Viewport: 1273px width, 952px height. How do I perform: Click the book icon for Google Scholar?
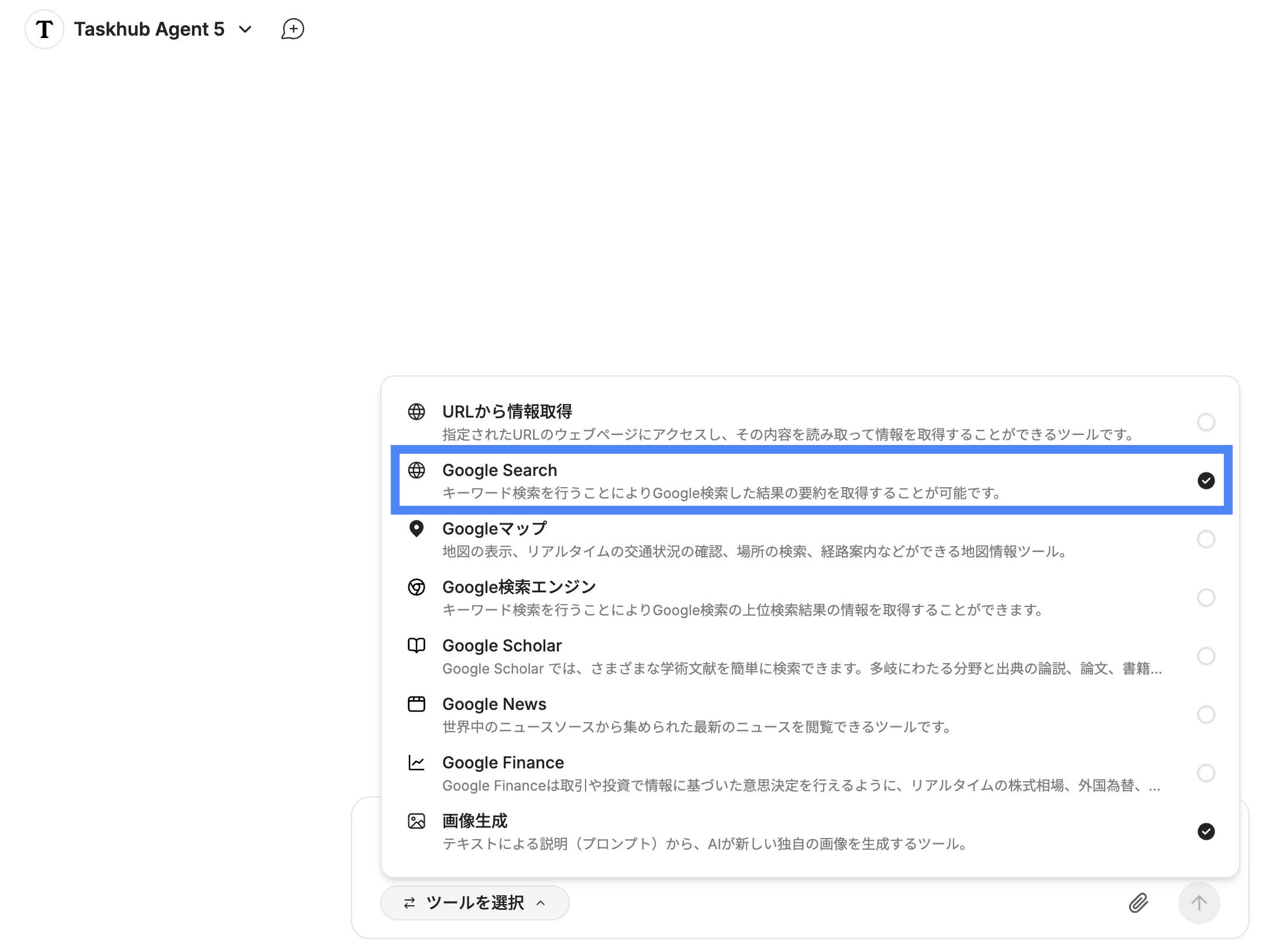coord(416,646)
